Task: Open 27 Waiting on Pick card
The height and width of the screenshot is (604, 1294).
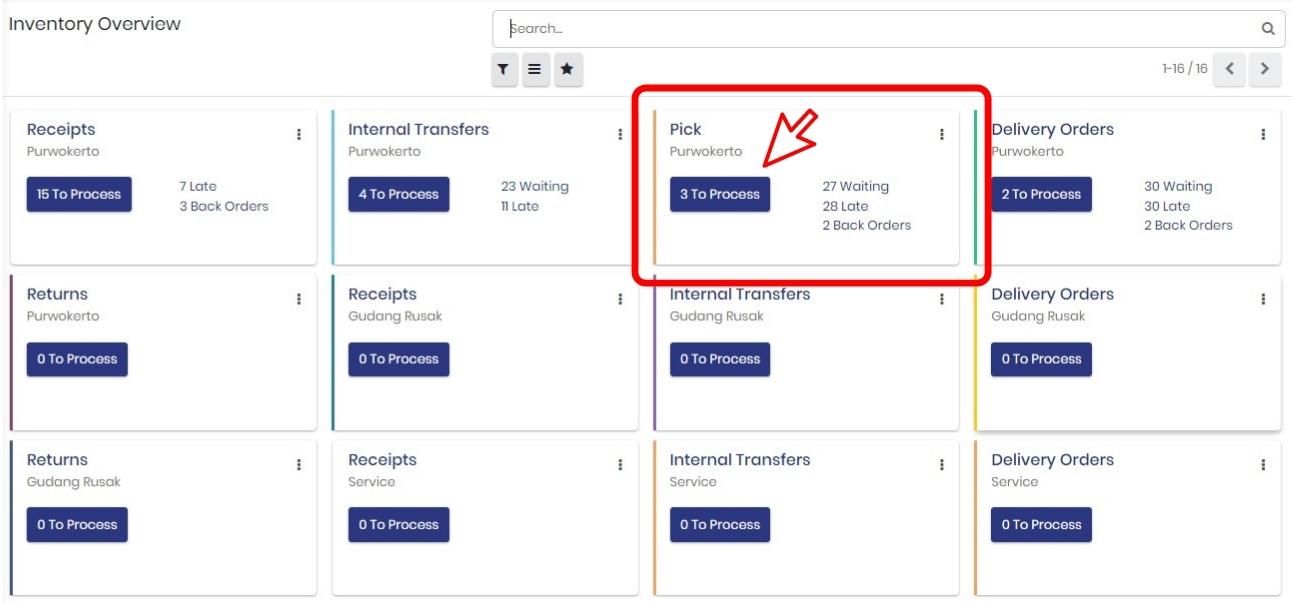Action: point(855,186)
